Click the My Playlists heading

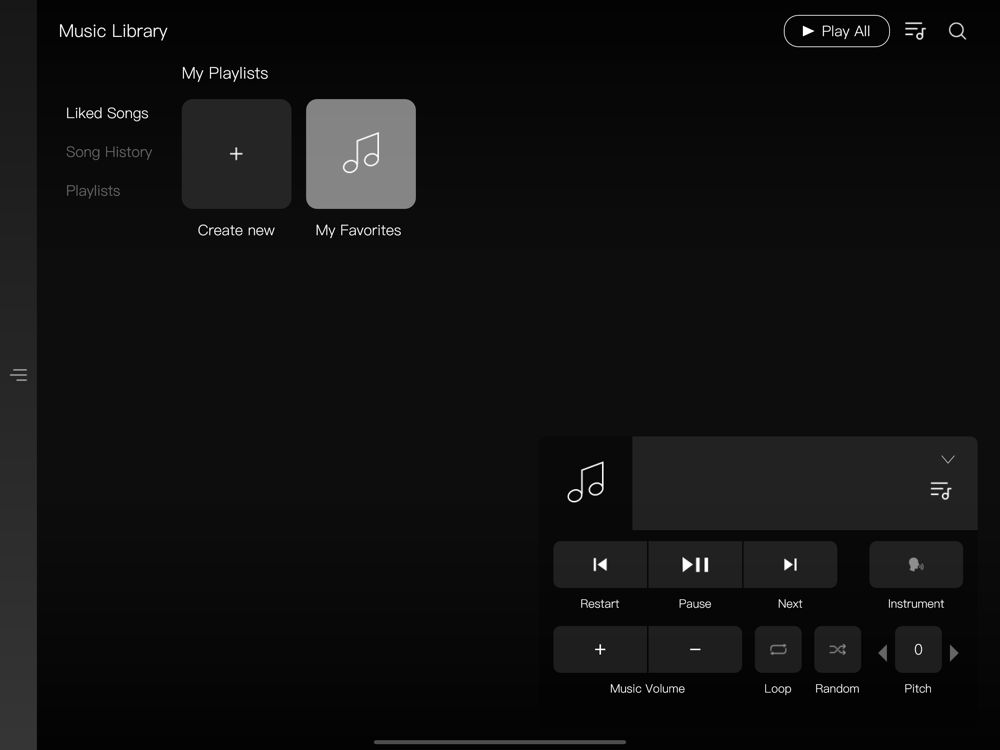click(x=224, y=73)
